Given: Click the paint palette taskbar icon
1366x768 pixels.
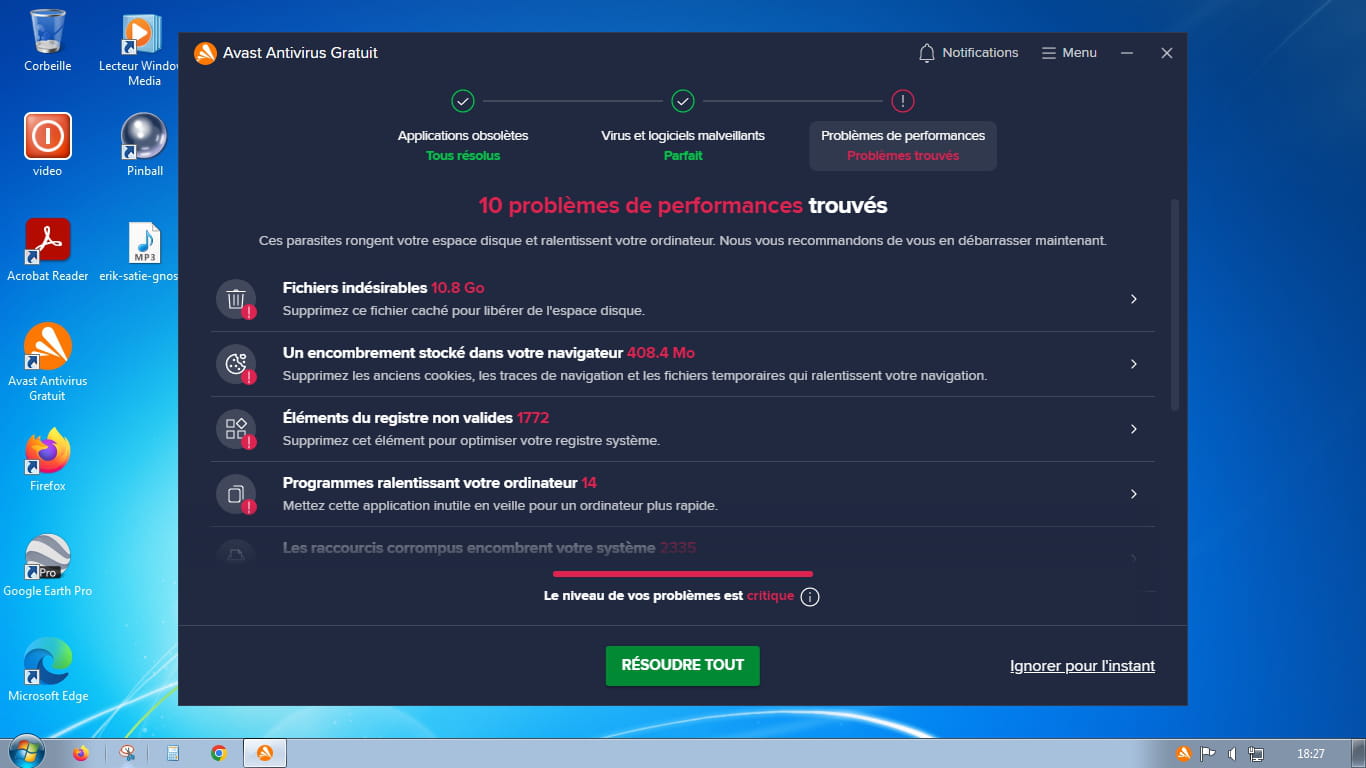Looking at the screenshot, I should pos(127,753).
